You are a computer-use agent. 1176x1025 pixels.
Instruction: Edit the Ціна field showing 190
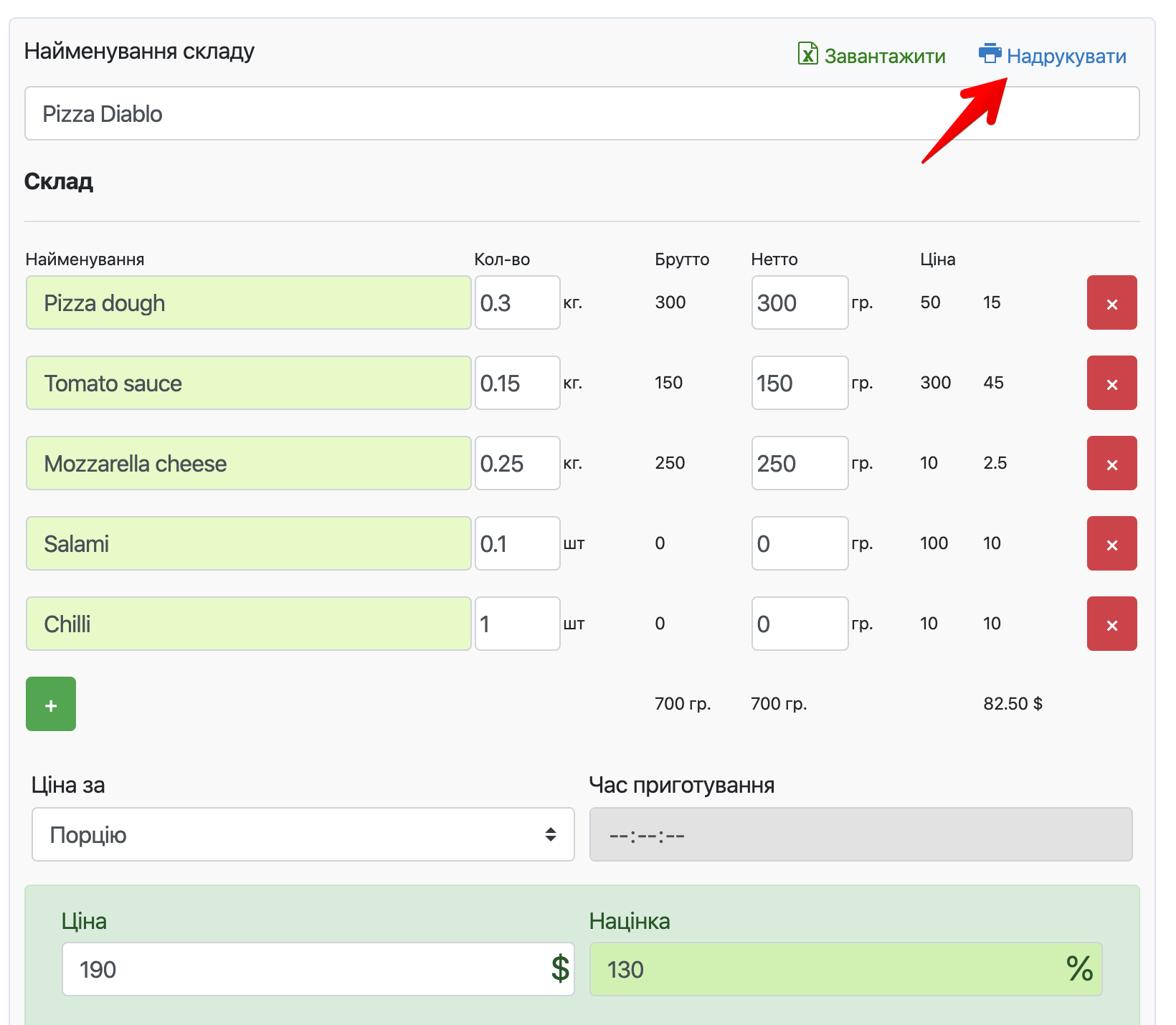click(x=305, y=970)
